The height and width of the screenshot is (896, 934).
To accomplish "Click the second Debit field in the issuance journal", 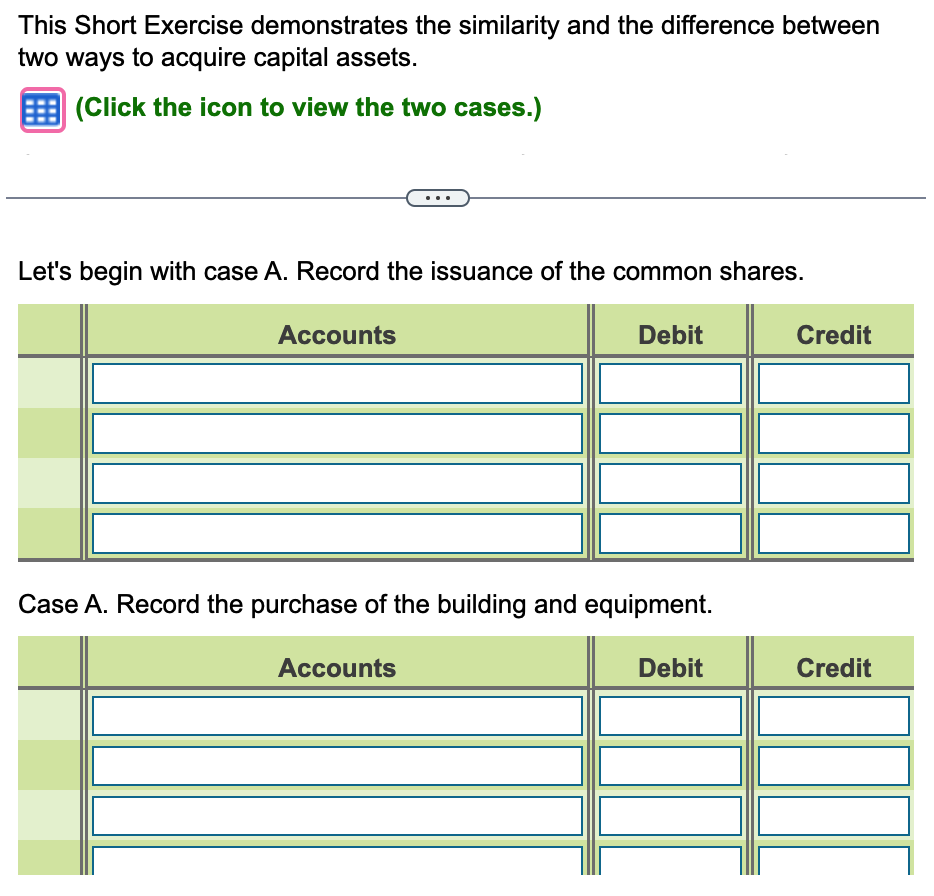I will coord(669,433).
